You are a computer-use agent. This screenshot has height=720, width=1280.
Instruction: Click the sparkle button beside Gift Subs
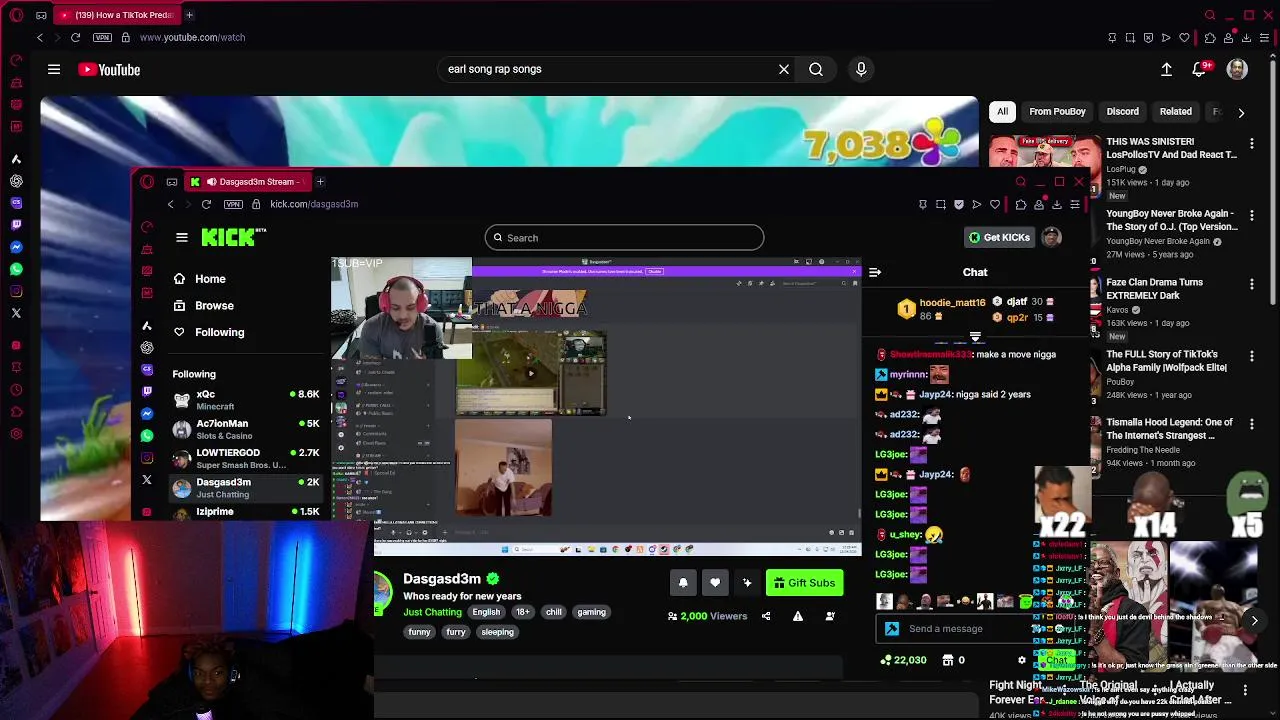747,583
